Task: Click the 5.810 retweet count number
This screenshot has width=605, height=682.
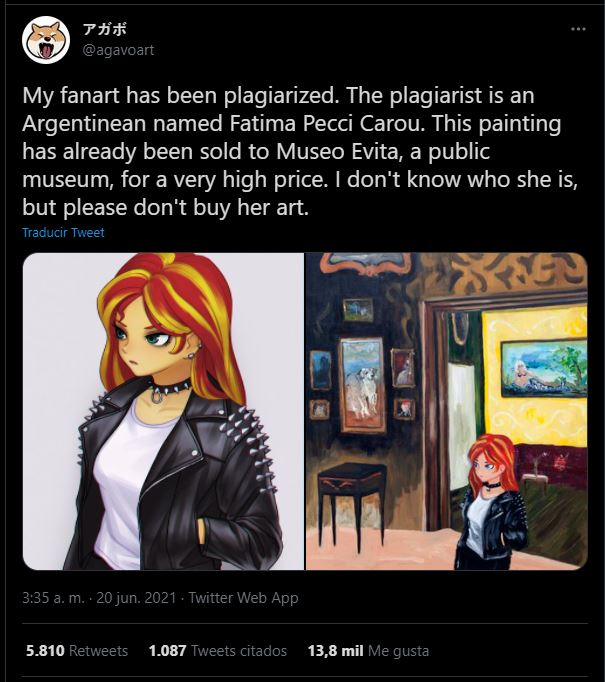Action: (45, 651)
